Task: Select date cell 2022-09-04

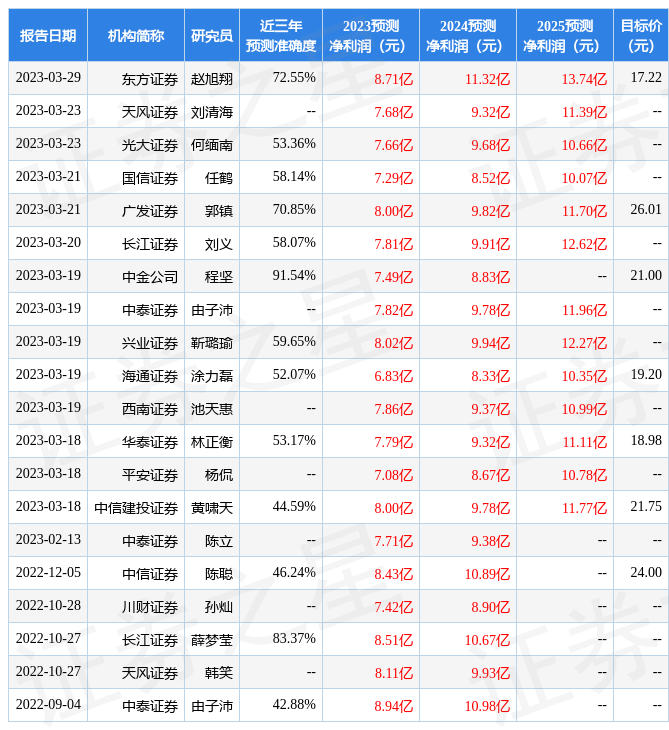Action: pos(48,704)
